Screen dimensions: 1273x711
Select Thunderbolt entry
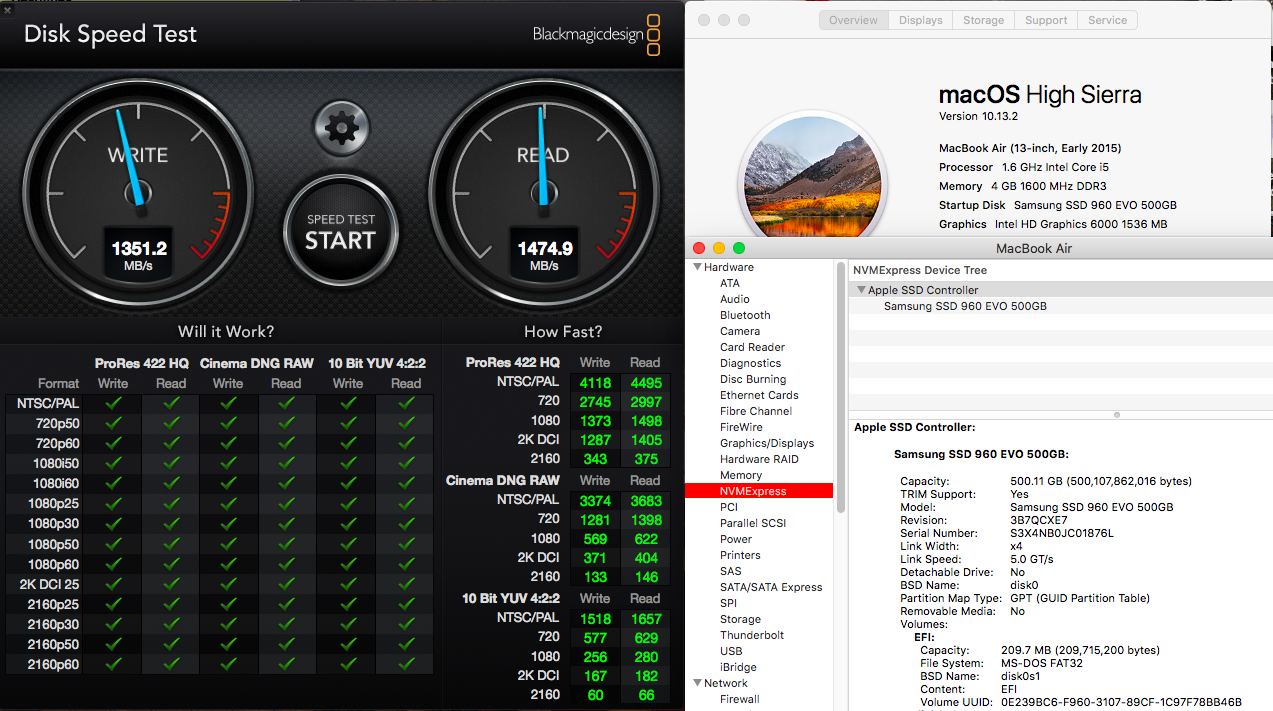pos(752,635)
